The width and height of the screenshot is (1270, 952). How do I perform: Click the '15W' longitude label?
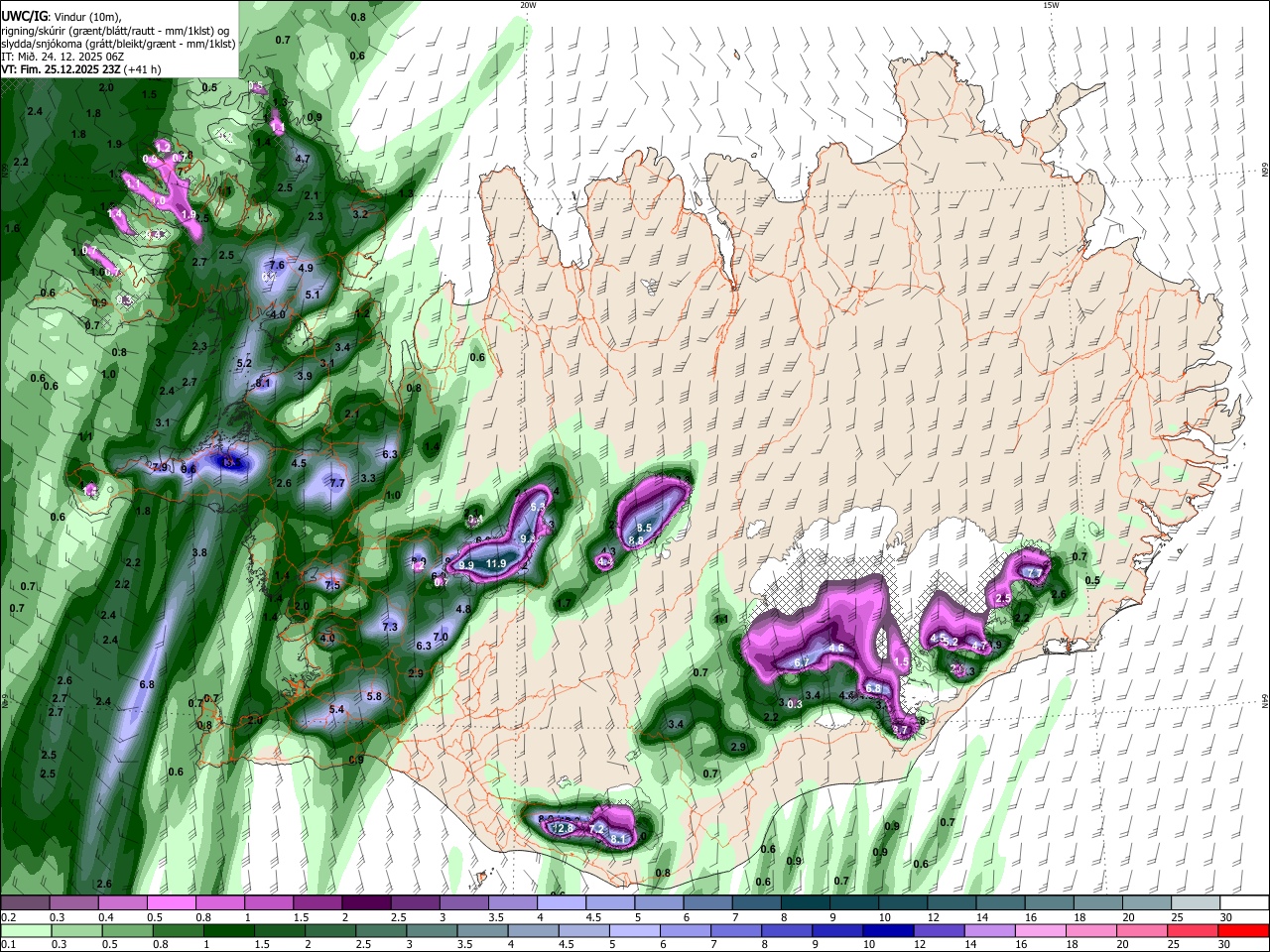1051,5
